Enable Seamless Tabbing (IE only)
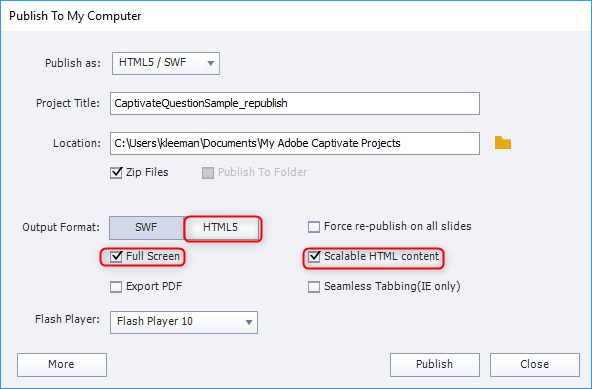This screenshot has width=592, height=389. (x=314, y=287)
